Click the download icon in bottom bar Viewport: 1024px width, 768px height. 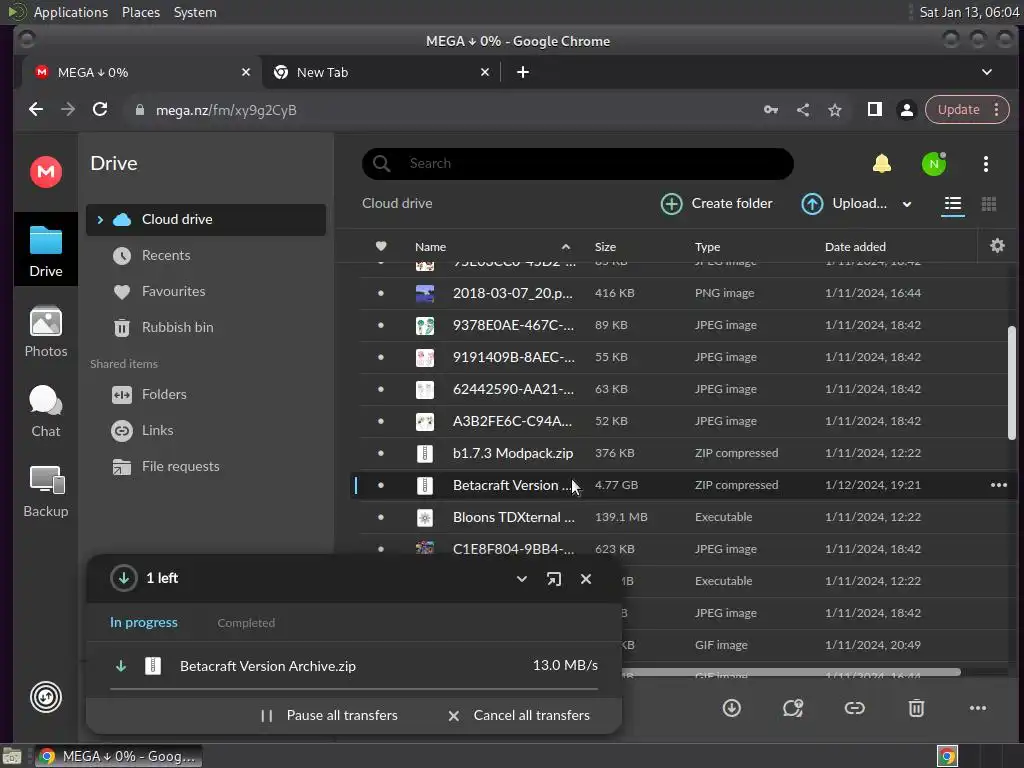click(731, 708)
